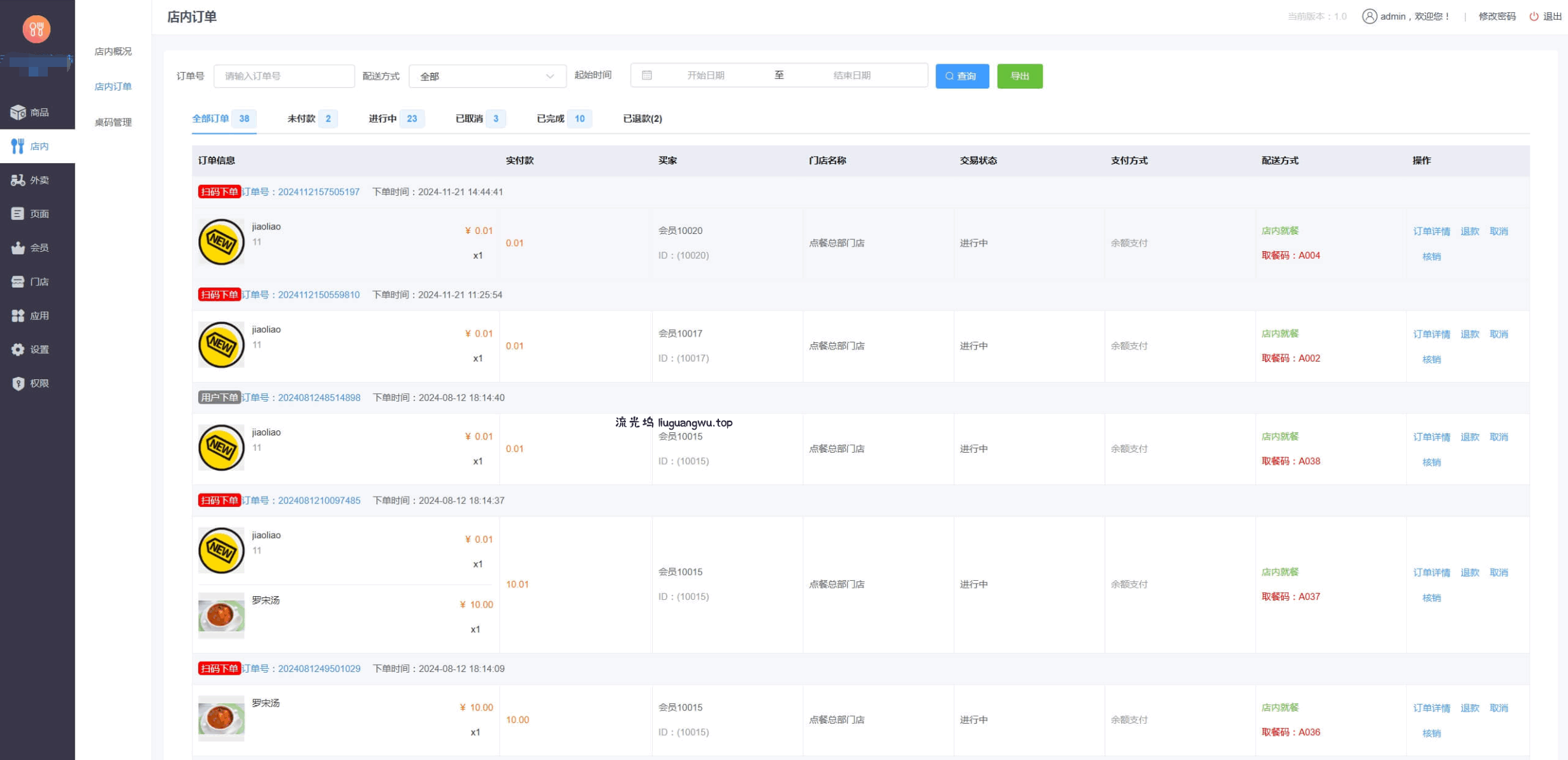
Task: Click the logout (退出) power icon
Action: coord(1534,17)
